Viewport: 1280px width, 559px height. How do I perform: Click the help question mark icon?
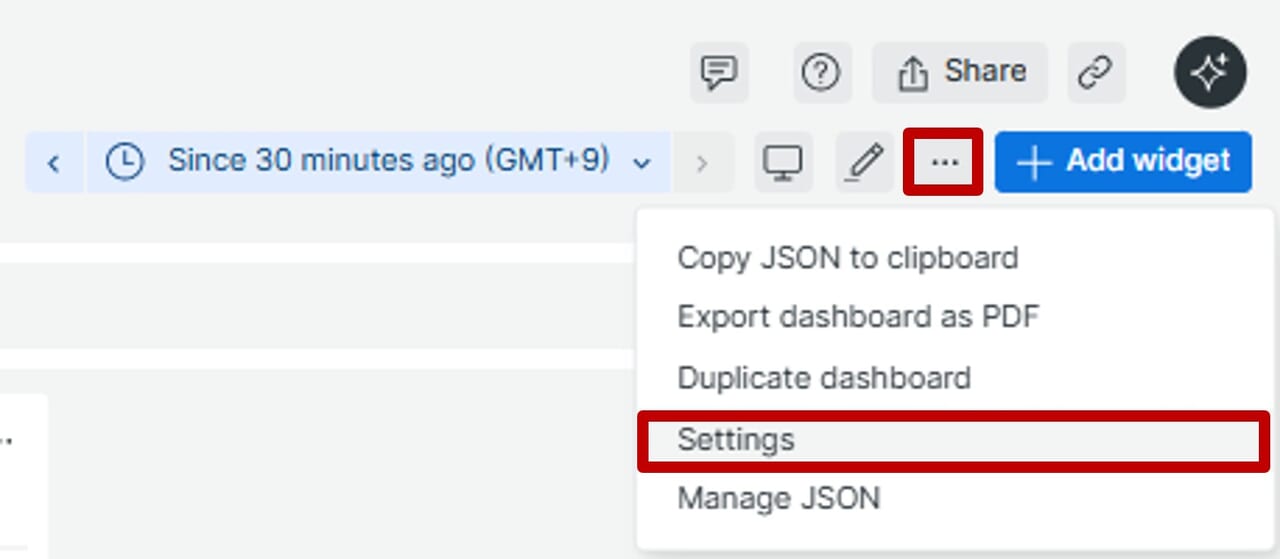coord(822,73)
